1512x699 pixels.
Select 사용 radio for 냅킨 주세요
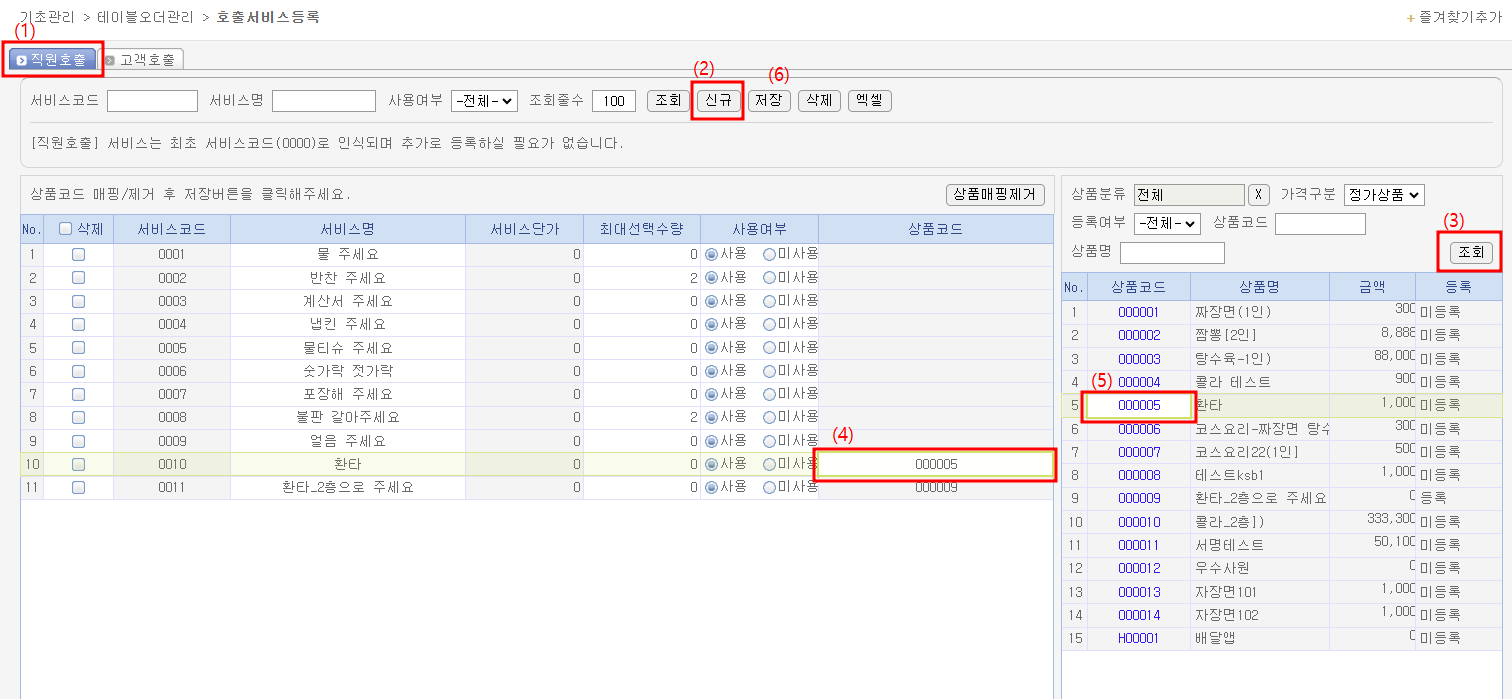711,324
